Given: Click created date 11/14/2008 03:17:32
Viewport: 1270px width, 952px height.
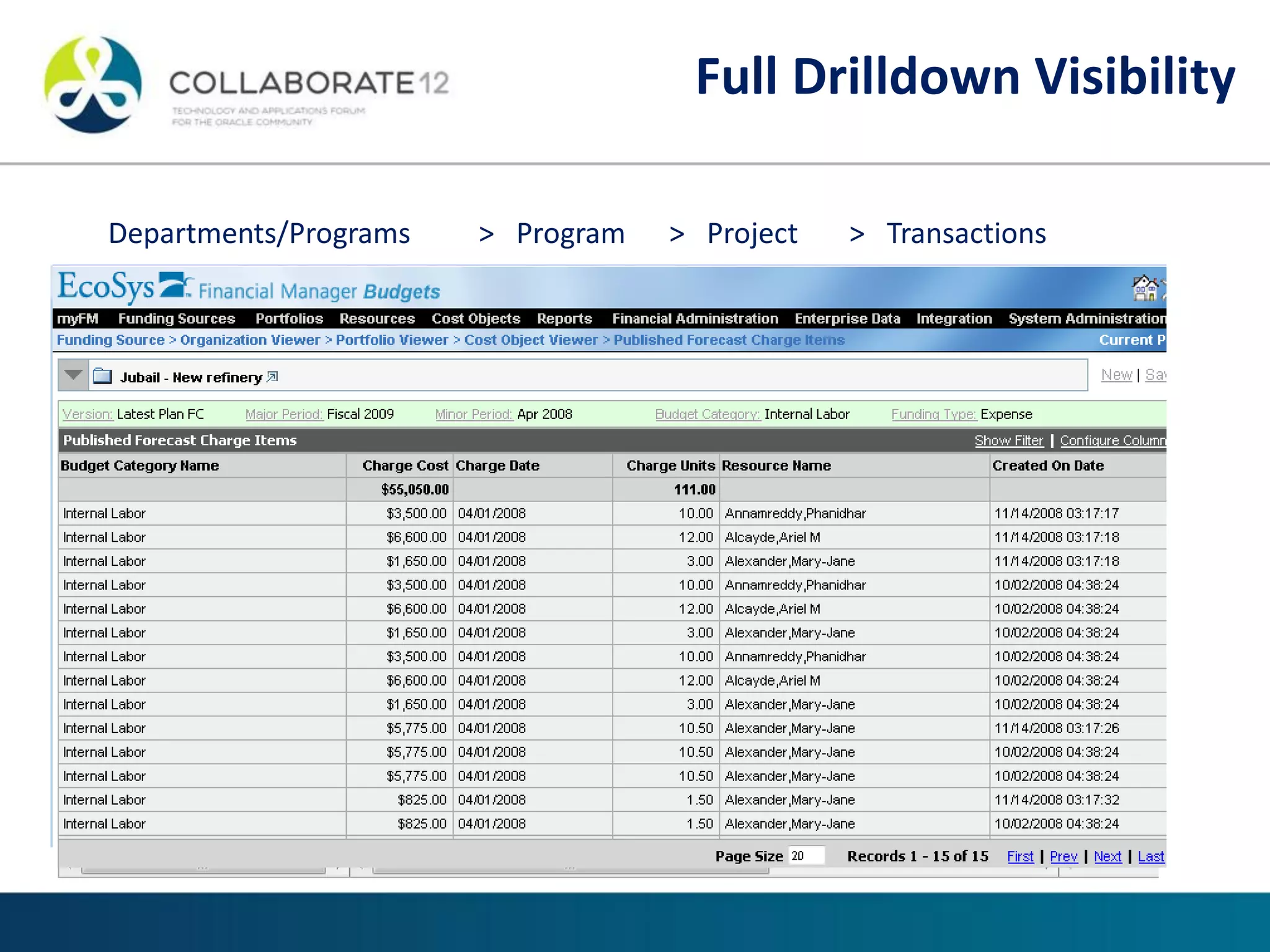Looking at the screenshot, I should coord(1057,800).
